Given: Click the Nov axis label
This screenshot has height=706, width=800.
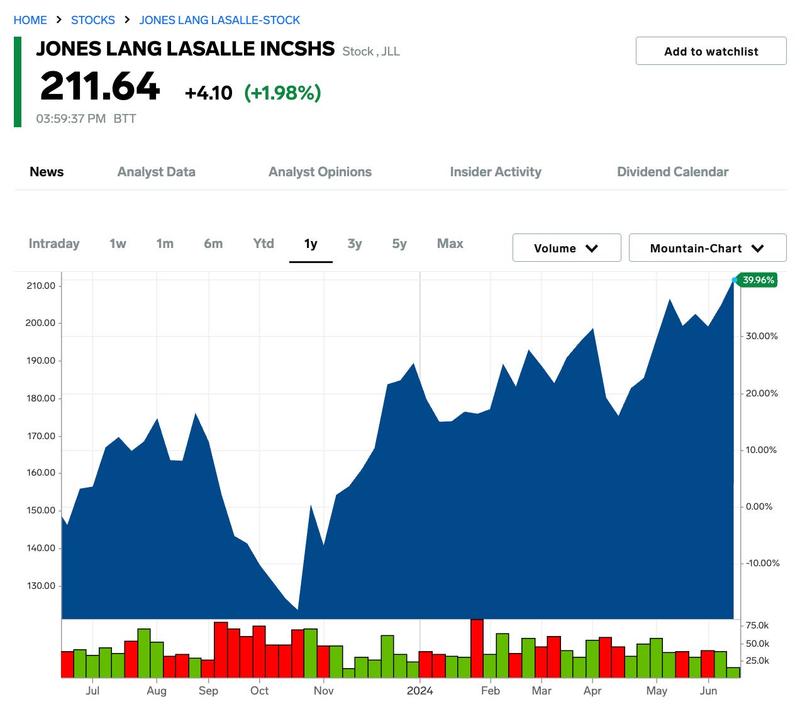Looking at the screenshot, I should tap(323, 691).
